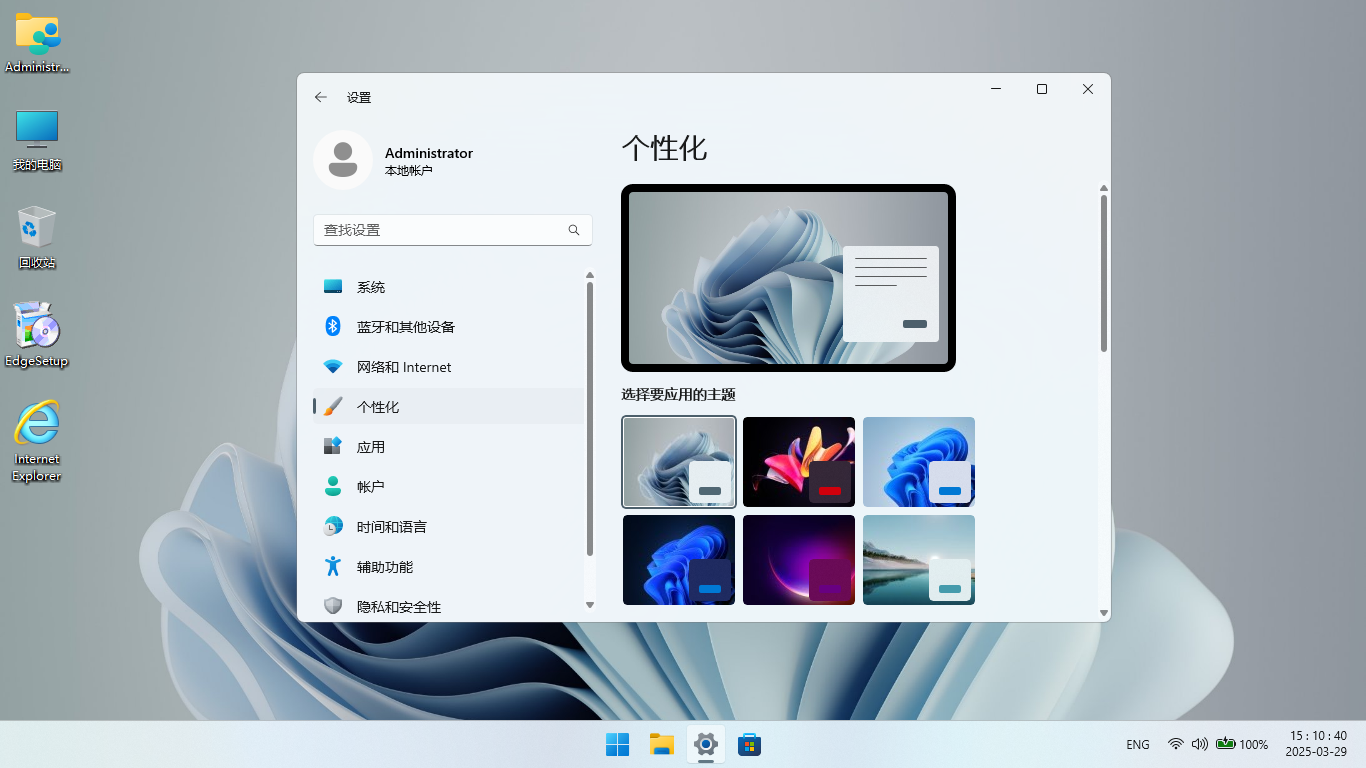Select the EdgeSetup desktop icon
1366x768 pixels.
(37, 335)
